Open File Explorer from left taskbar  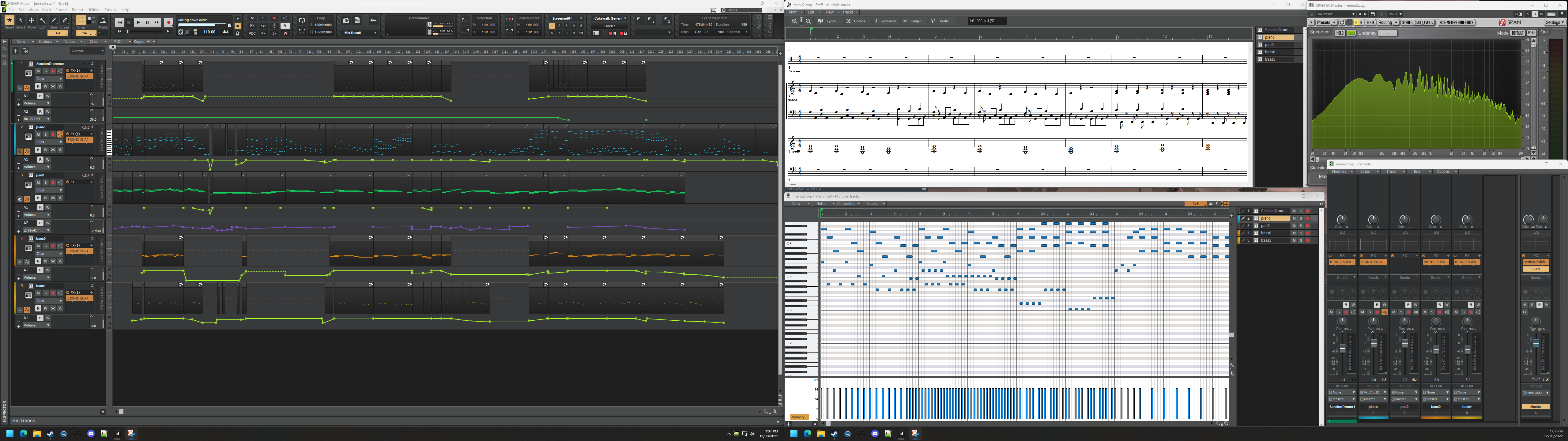point(36,434)
